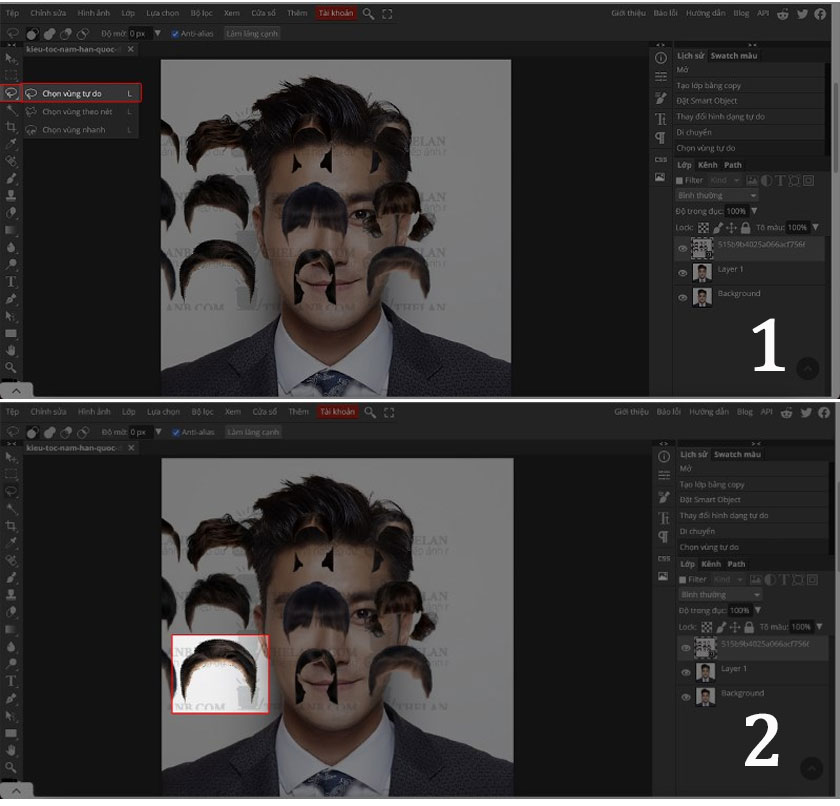Click the red 'Tài khoản' button in the top menu bar
The width and height of the screenshot is (840, 806).
(336, 14)
